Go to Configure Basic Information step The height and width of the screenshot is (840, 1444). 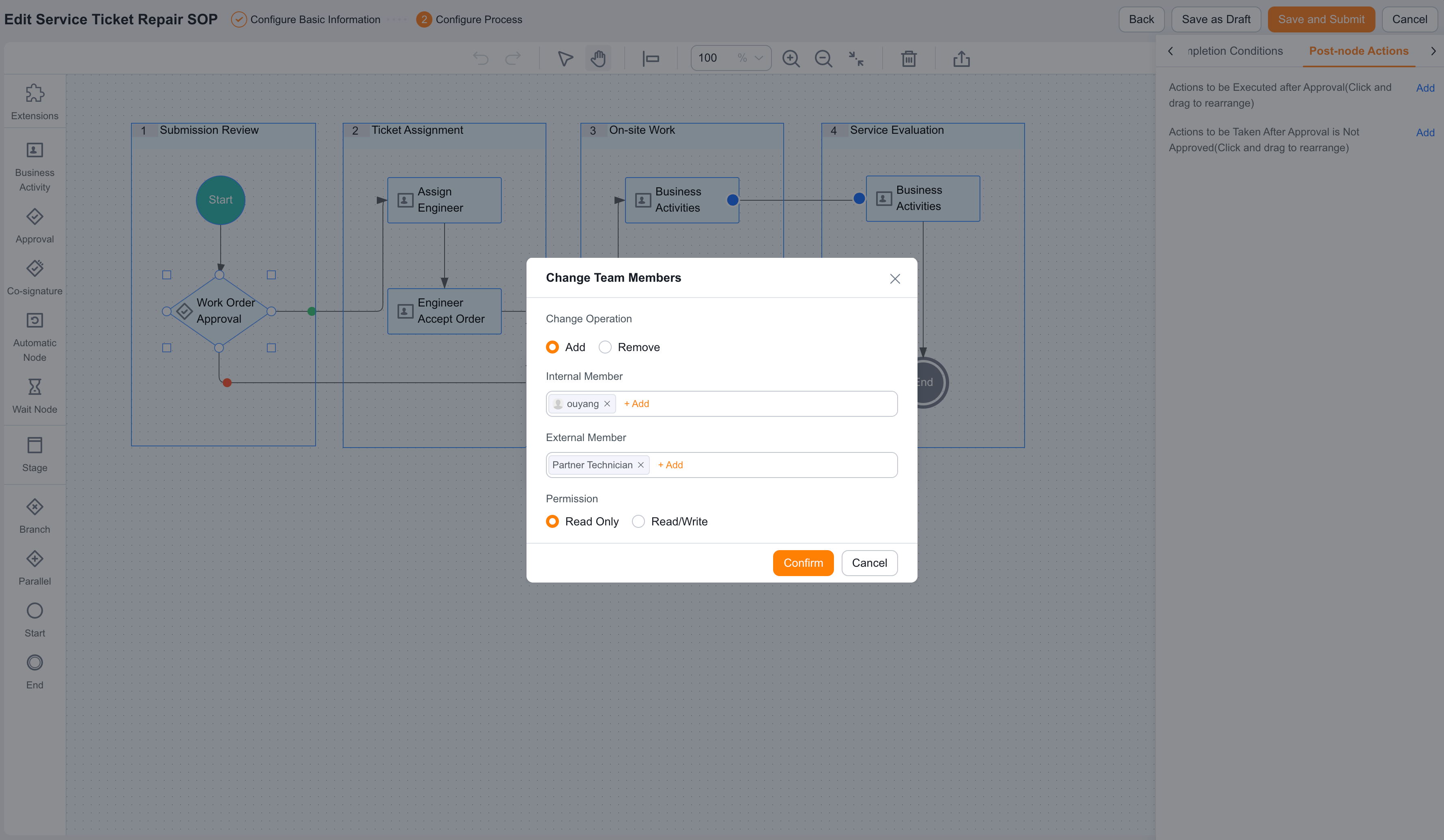pyautogui.click(x=305, y=19)
